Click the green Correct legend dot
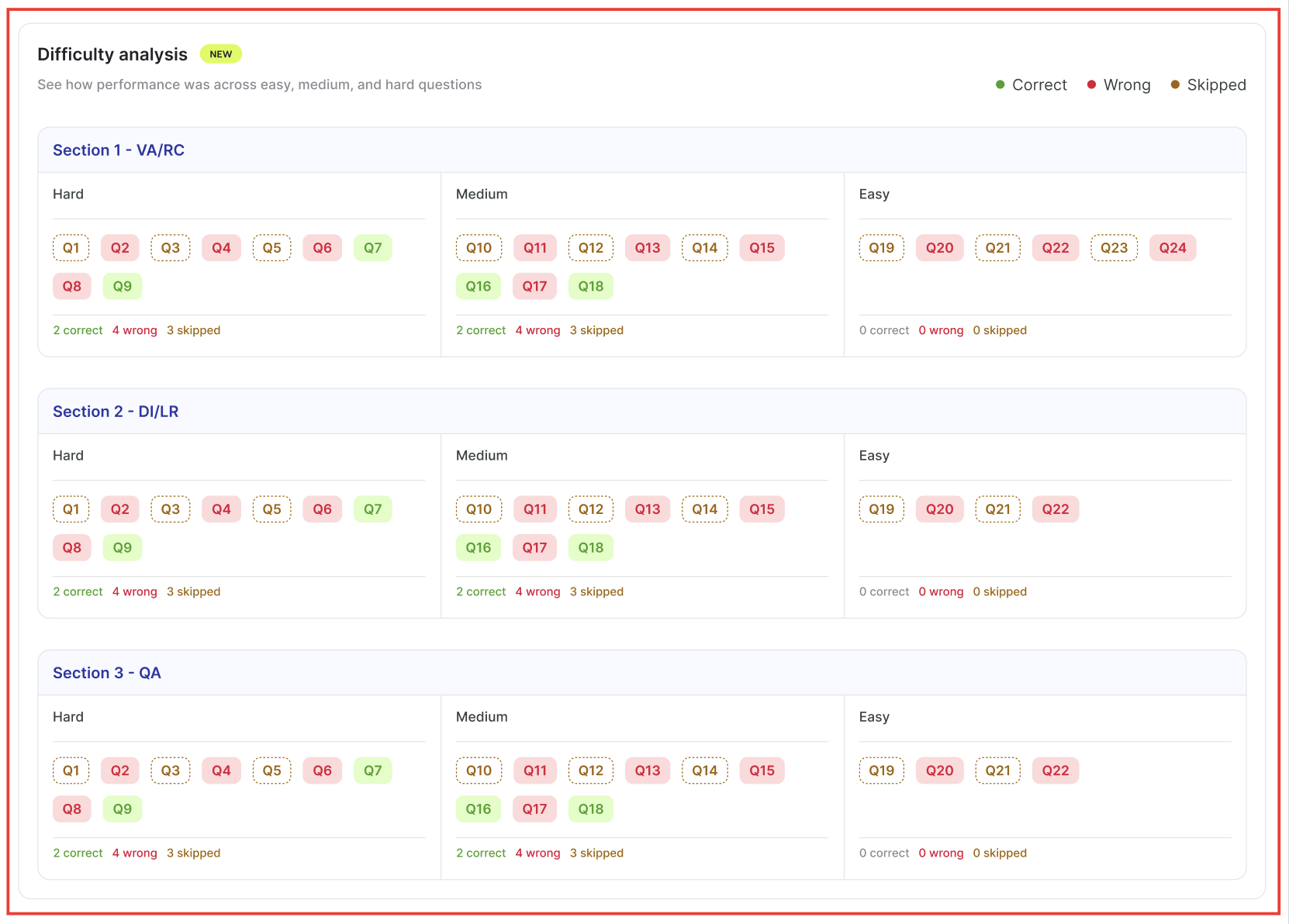The width and height of the screenshot is (1289, 924). click(1000, 84)
